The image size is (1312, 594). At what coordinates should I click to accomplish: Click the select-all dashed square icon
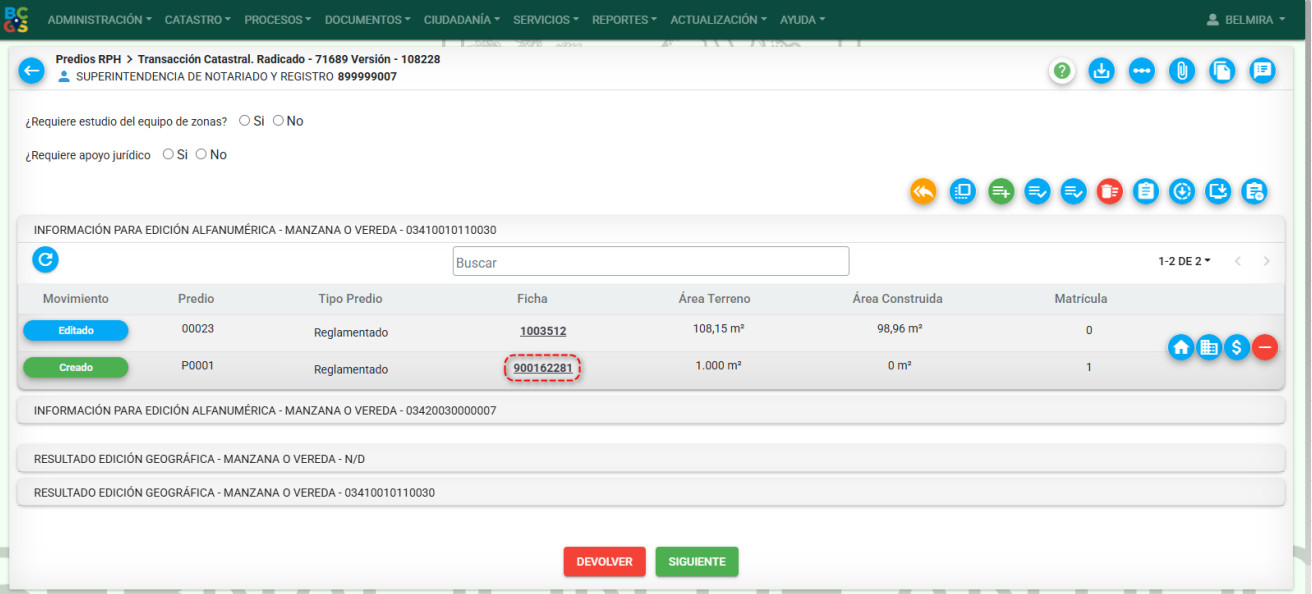(963, 191)
